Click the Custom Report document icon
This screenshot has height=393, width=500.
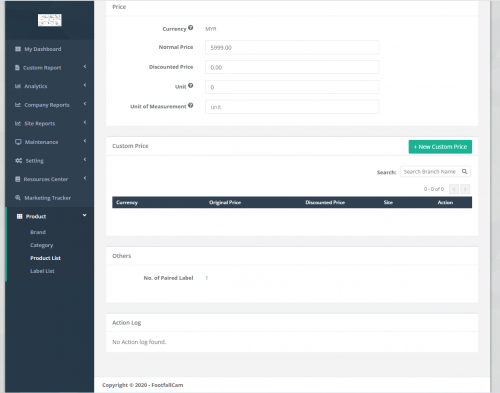tap(17, 68)
